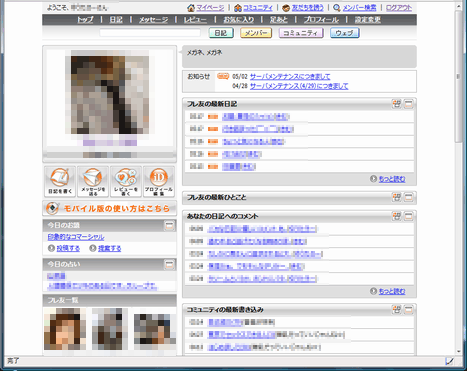467x371 pixels.
Task: Open 設定変更 in the navigation bar
Action: coord(368,20)
